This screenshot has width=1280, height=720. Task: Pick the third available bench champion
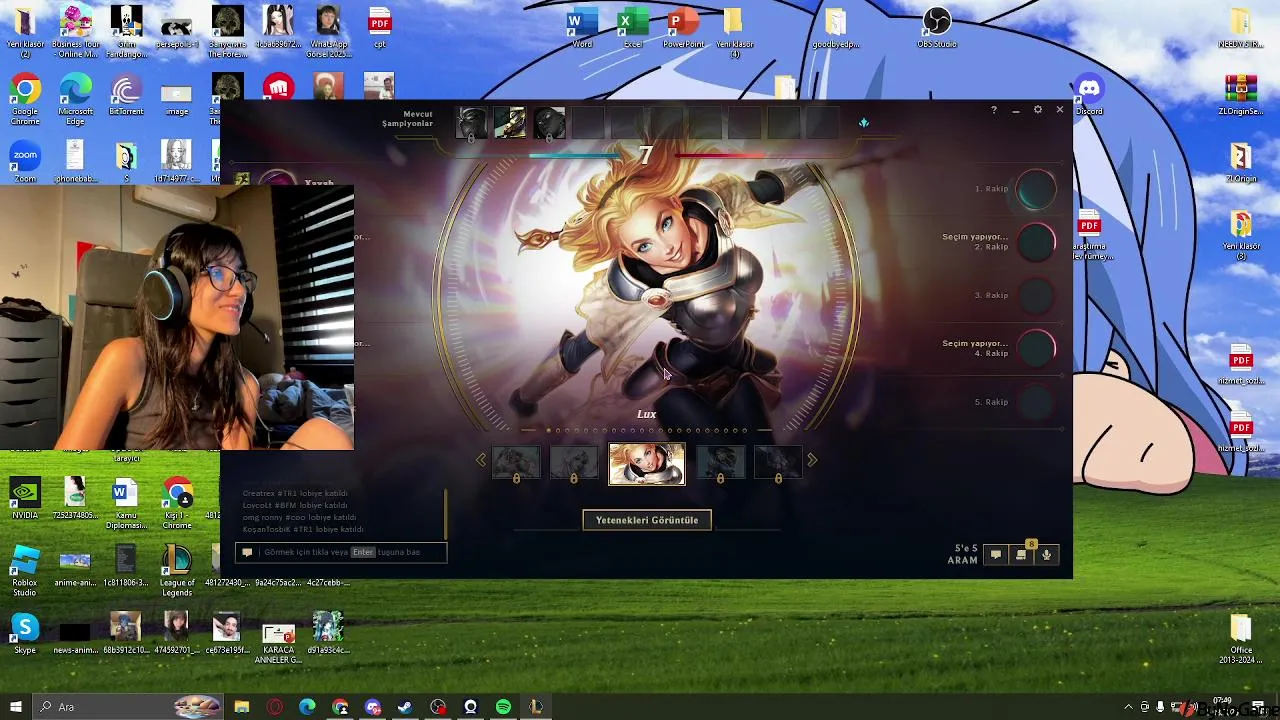(x=549, y=123)
